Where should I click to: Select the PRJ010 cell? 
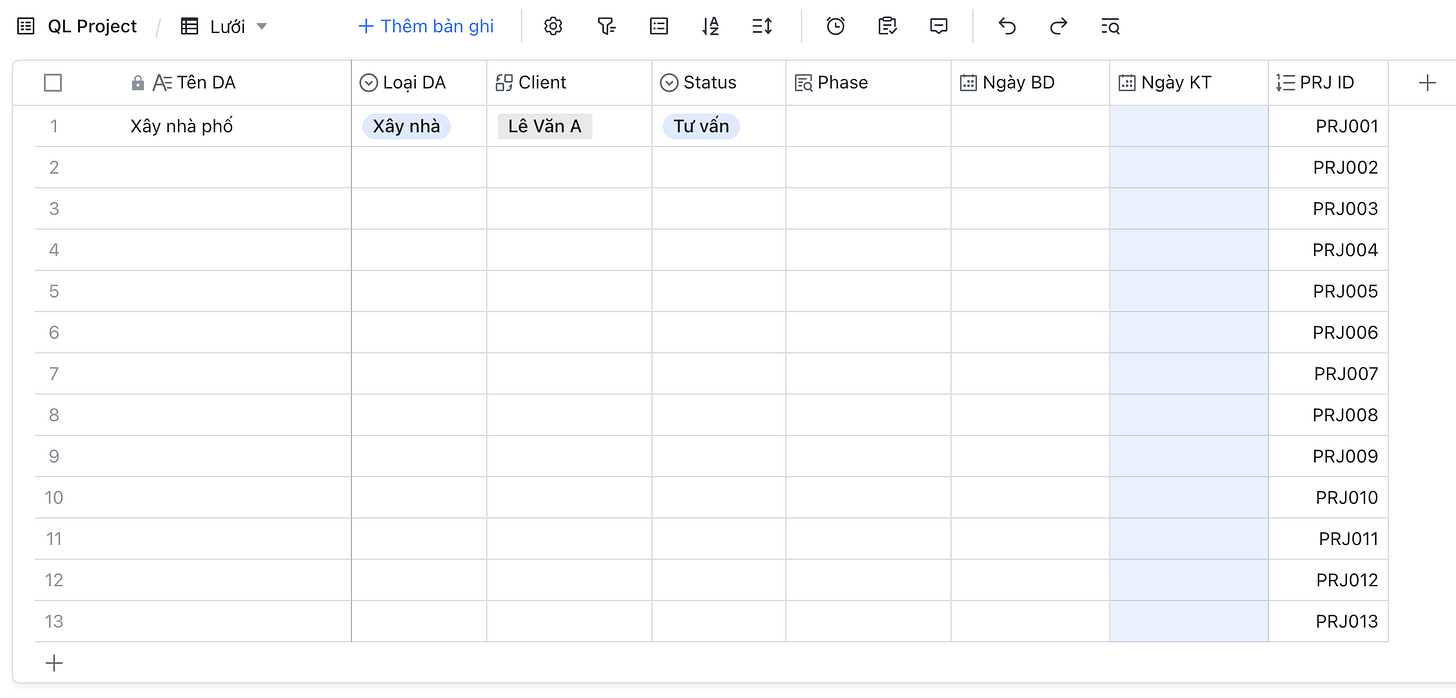point(1328,497)
